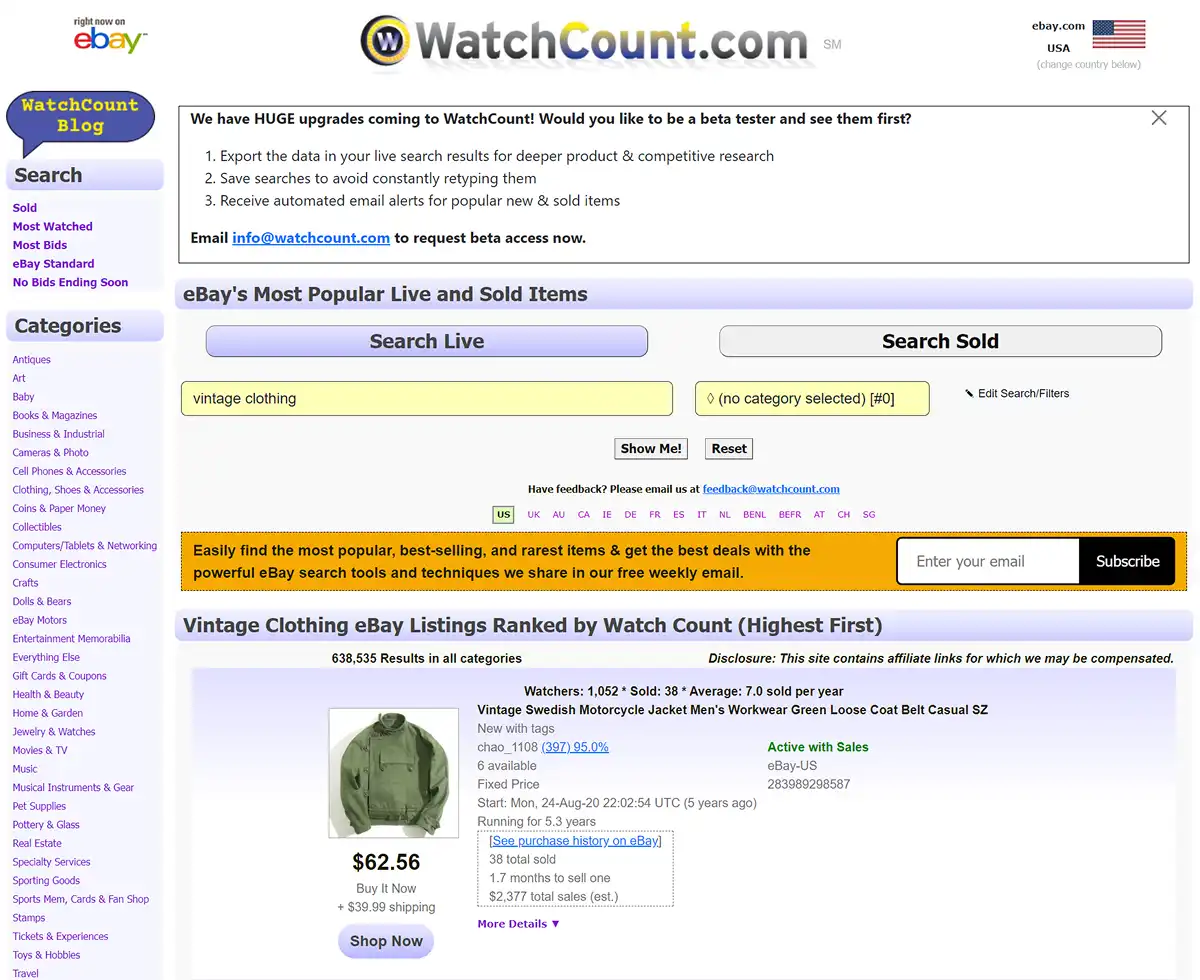The width and height of the screenshot is (1200, 980).
Task: See purchase history on eBay
Action: [575, 840]
